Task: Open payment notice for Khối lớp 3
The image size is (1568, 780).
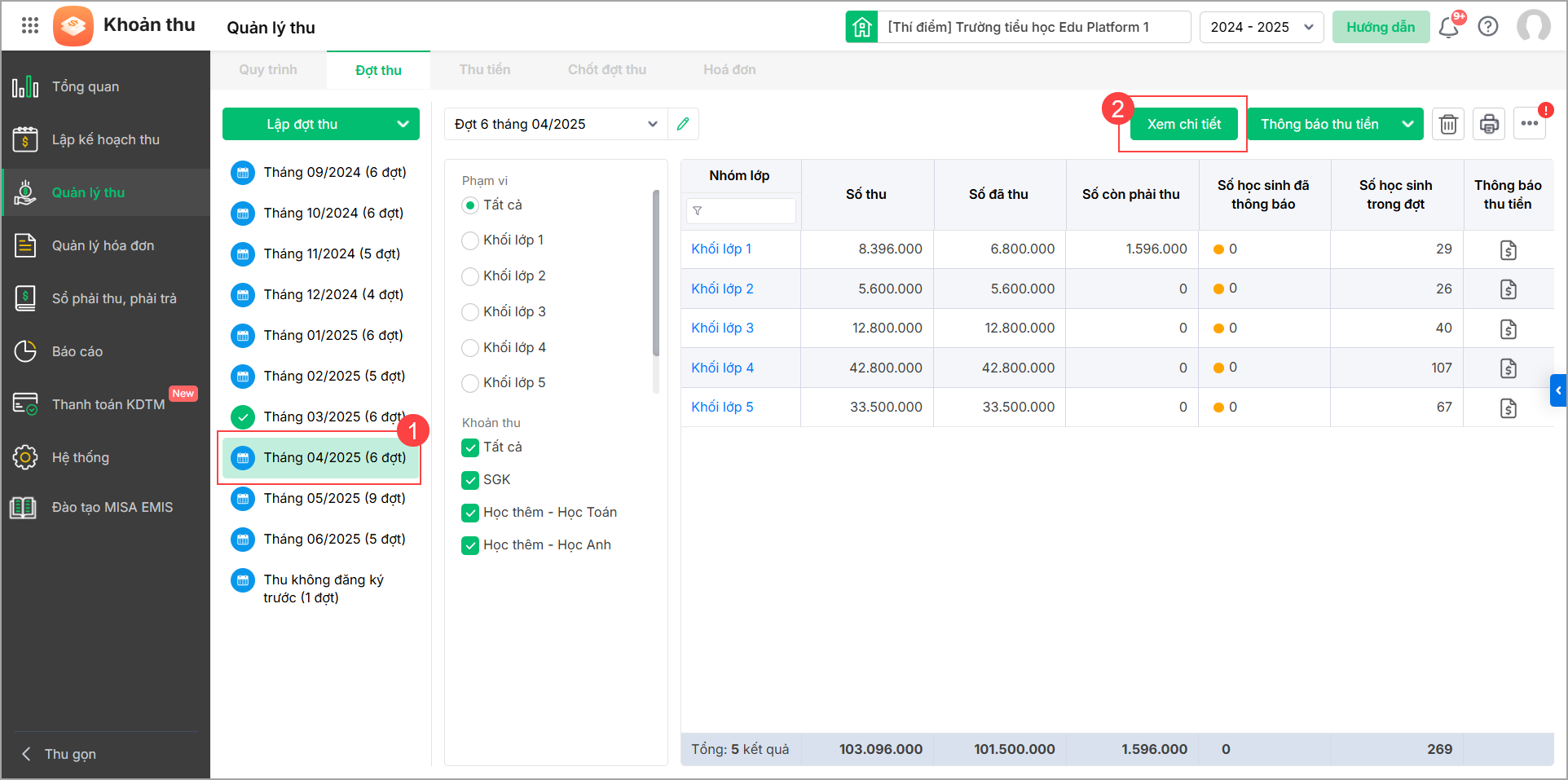Action: pyautogui.click(x=1509, y=328)
